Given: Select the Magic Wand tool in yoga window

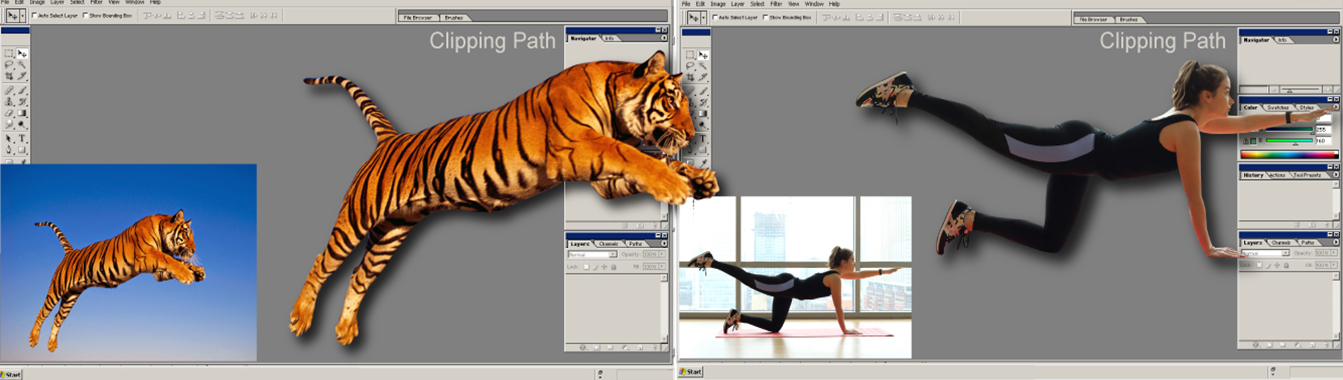Looking at the screenshot, I should point(703,65).
